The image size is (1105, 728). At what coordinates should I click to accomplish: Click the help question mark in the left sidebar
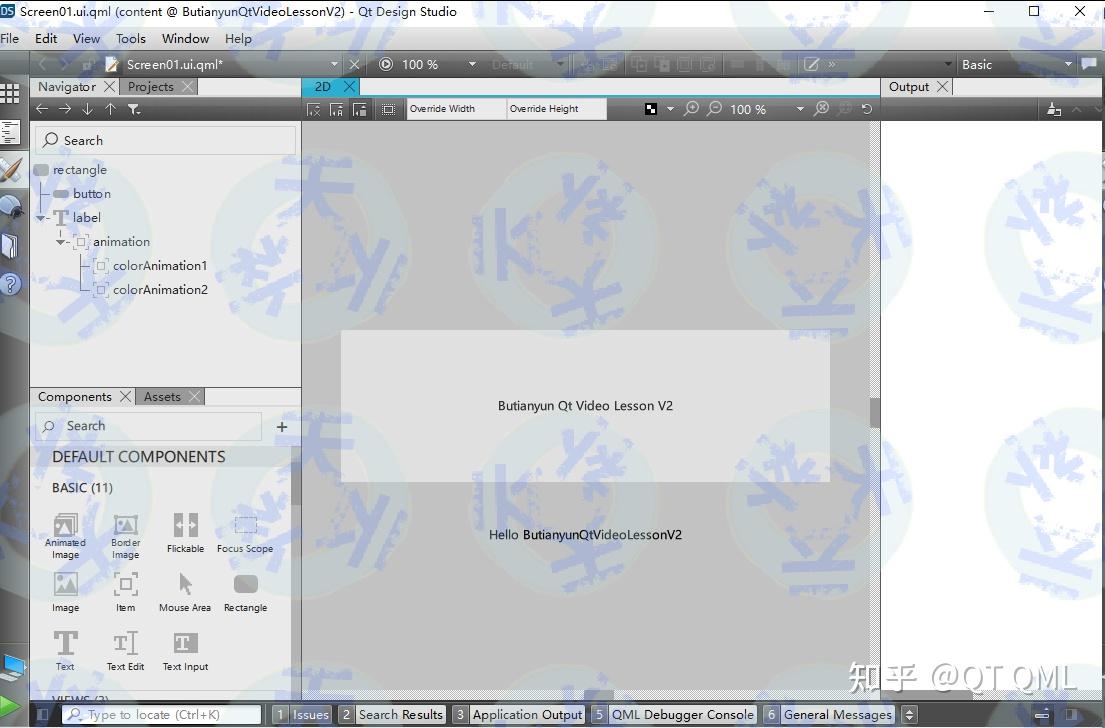(13, 284)
